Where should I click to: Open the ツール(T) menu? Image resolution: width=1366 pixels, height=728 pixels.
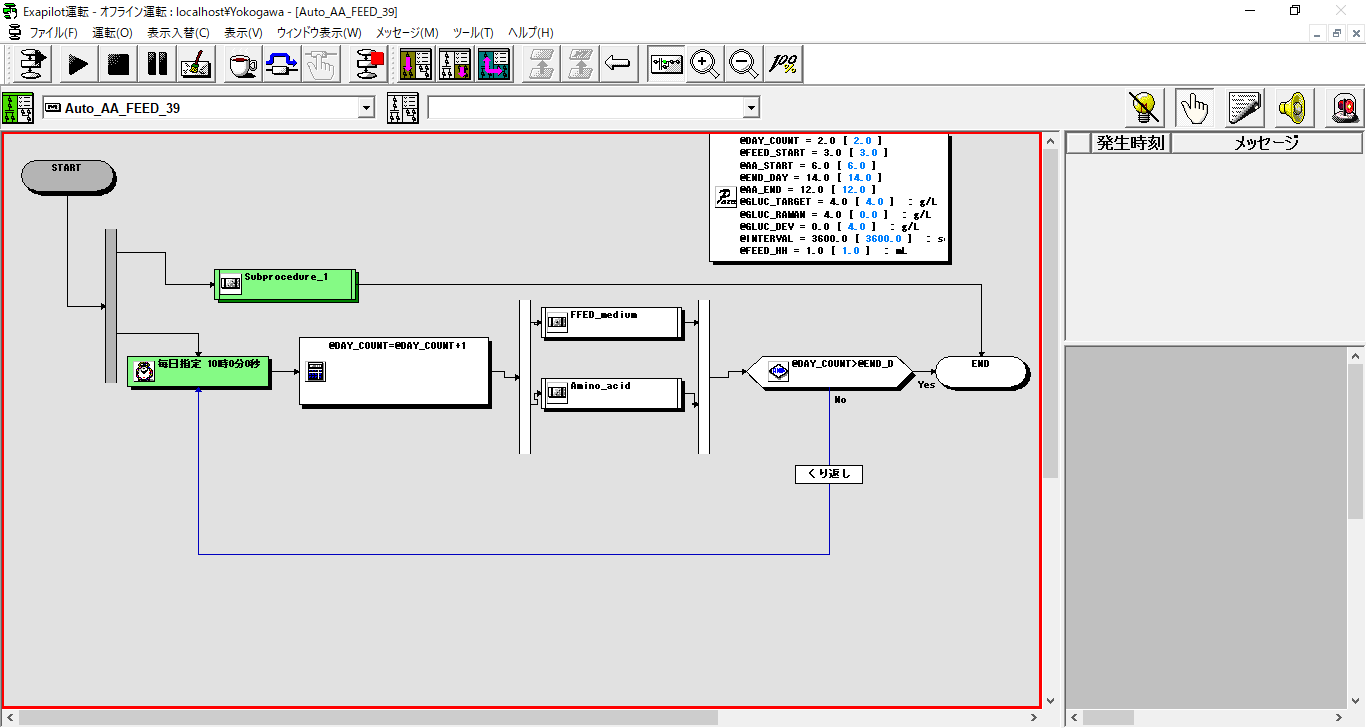(473, 33)
